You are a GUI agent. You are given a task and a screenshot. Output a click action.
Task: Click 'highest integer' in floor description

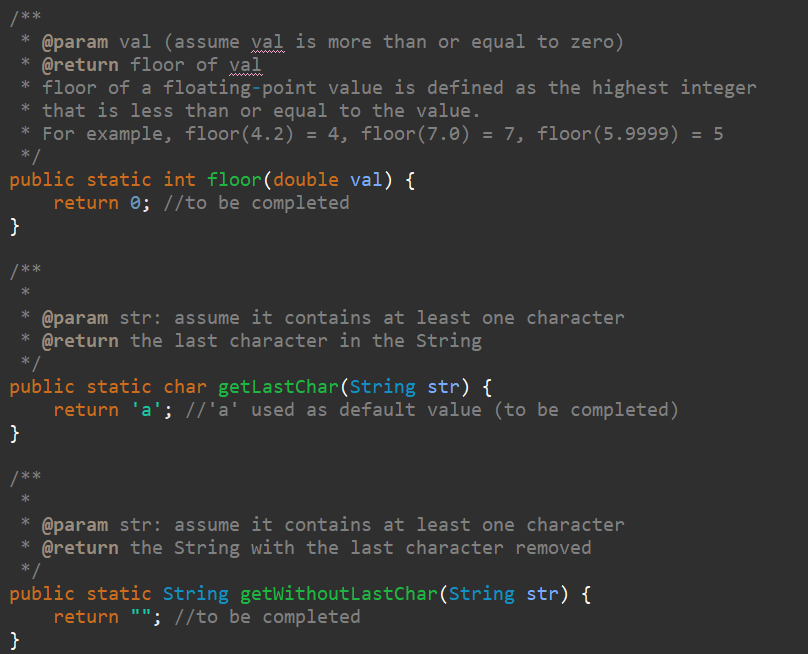(x=674, y=88)
